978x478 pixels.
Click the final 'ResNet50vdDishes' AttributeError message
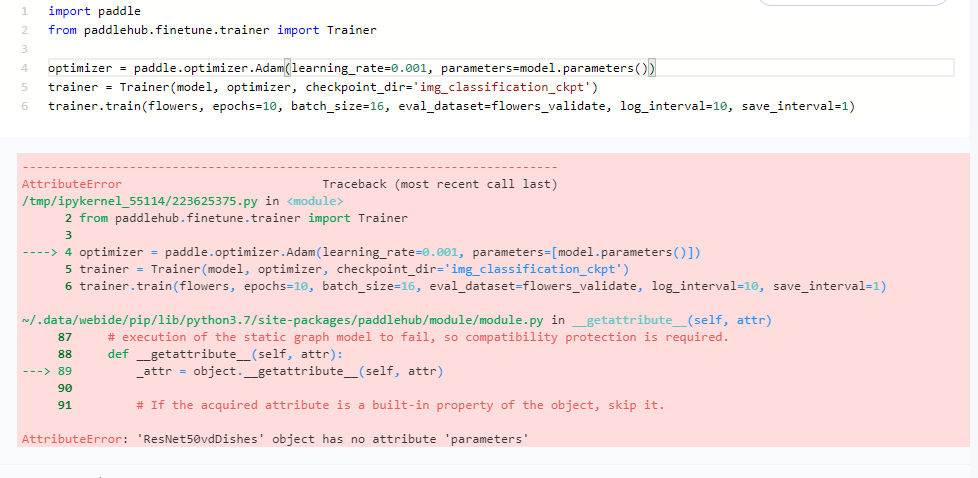click(275, 439)
